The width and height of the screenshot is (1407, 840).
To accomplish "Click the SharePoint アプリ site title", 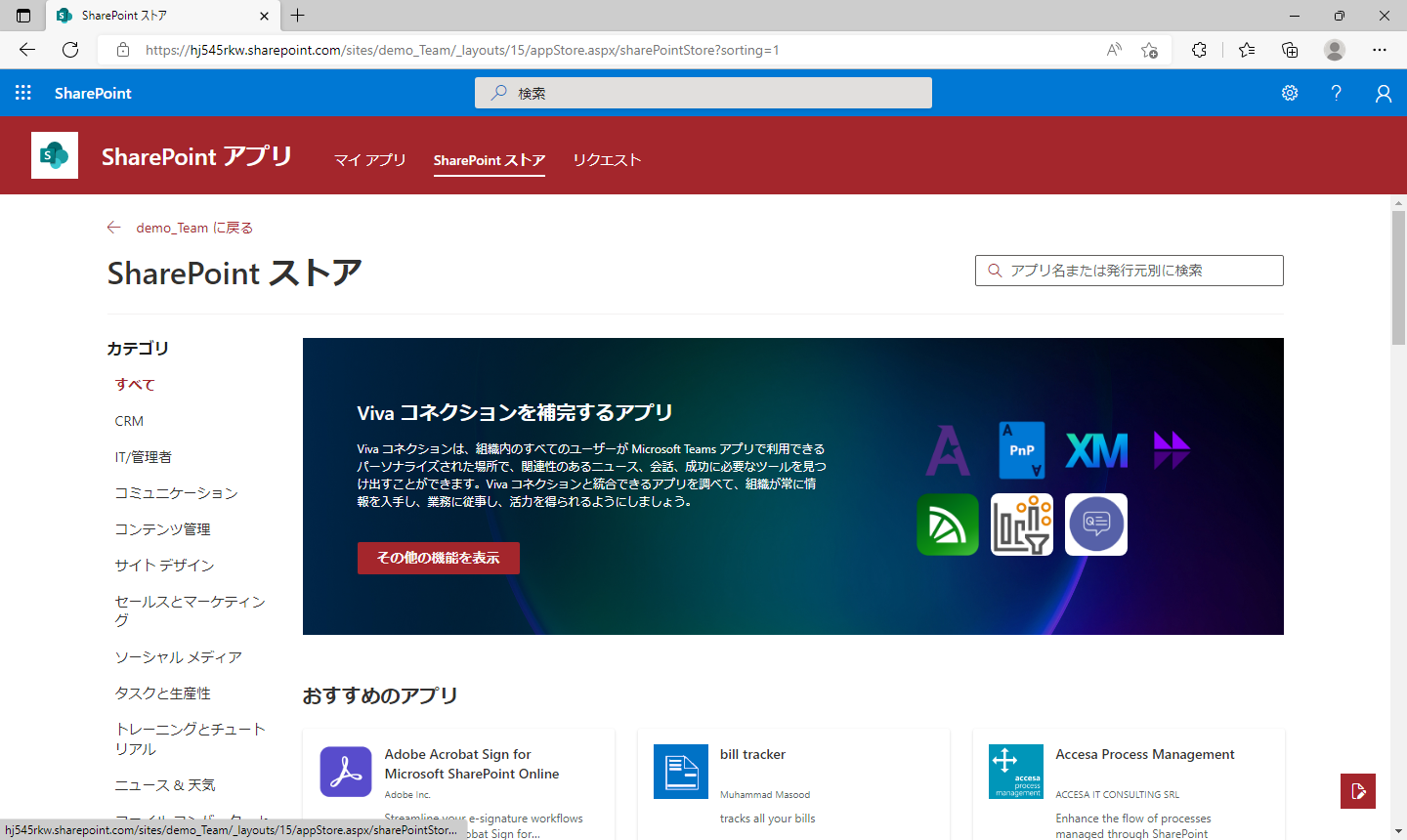I will pyautogui.click(x=197, y=156).
